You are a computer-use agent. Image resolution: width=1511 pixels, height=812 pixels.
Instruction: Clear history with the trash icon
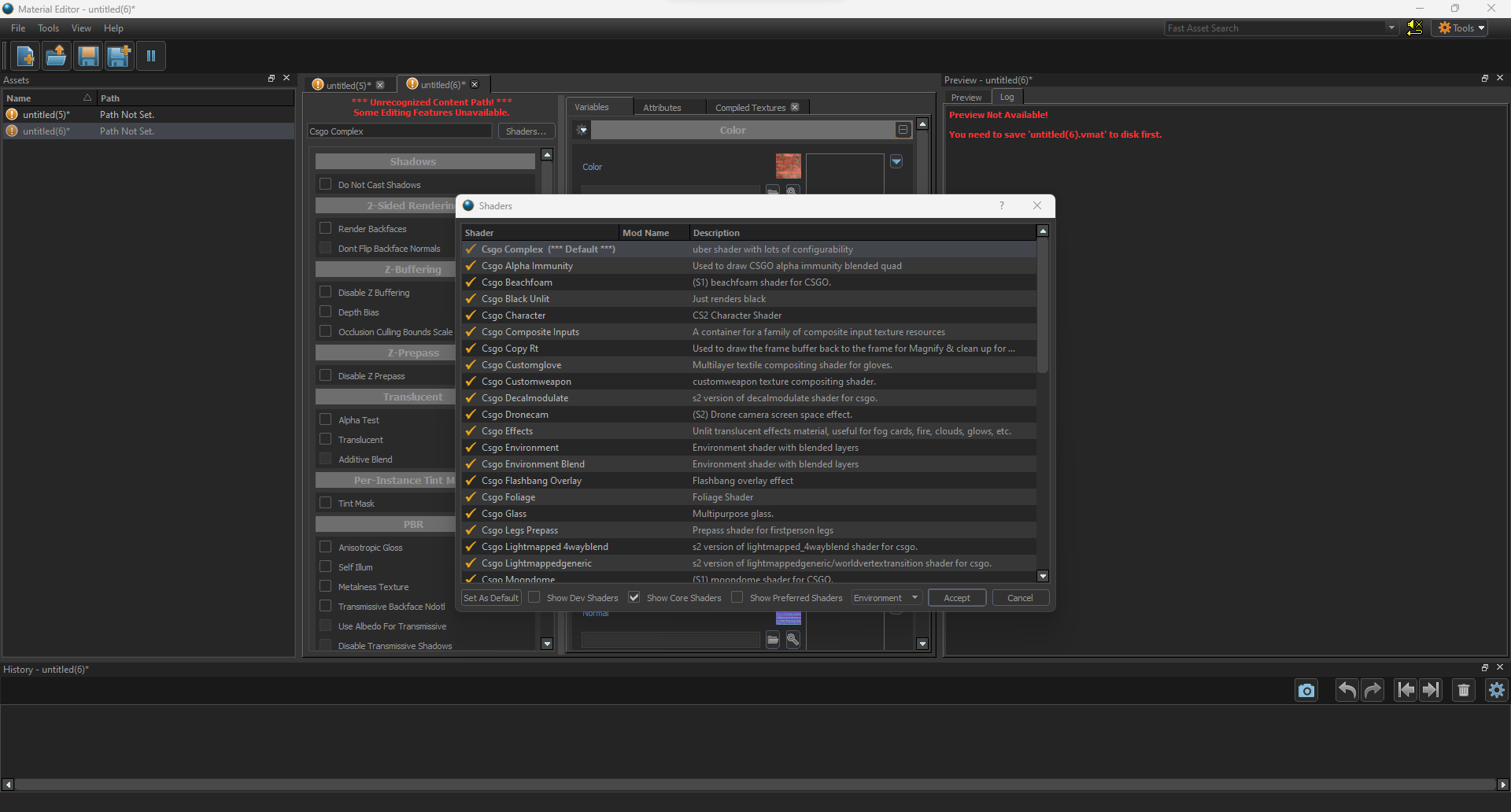pos(1464,691)
